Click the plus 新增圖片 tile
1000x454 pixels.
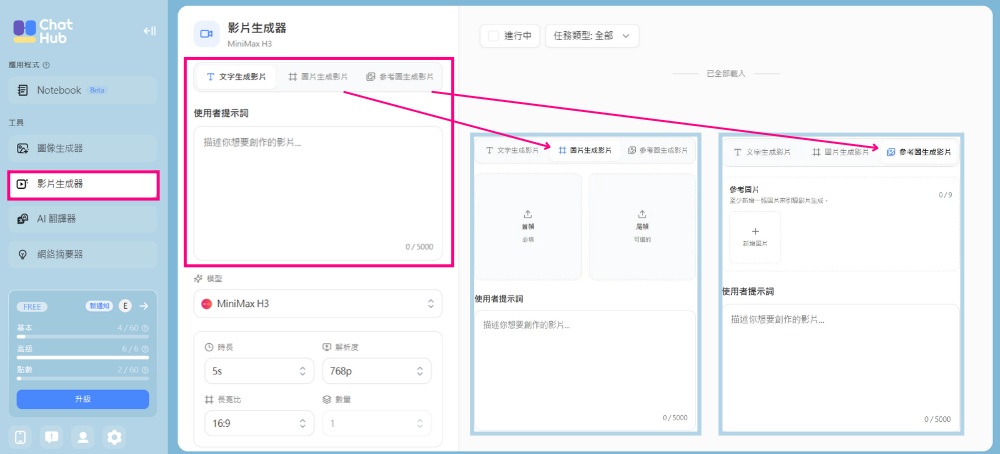[755, 237]
